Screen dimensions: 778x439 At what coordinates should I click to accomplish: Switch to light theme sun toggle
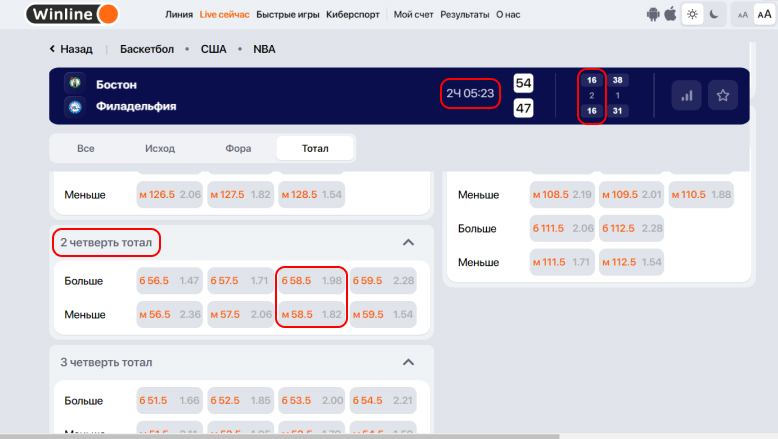click(x=693, y=15)
